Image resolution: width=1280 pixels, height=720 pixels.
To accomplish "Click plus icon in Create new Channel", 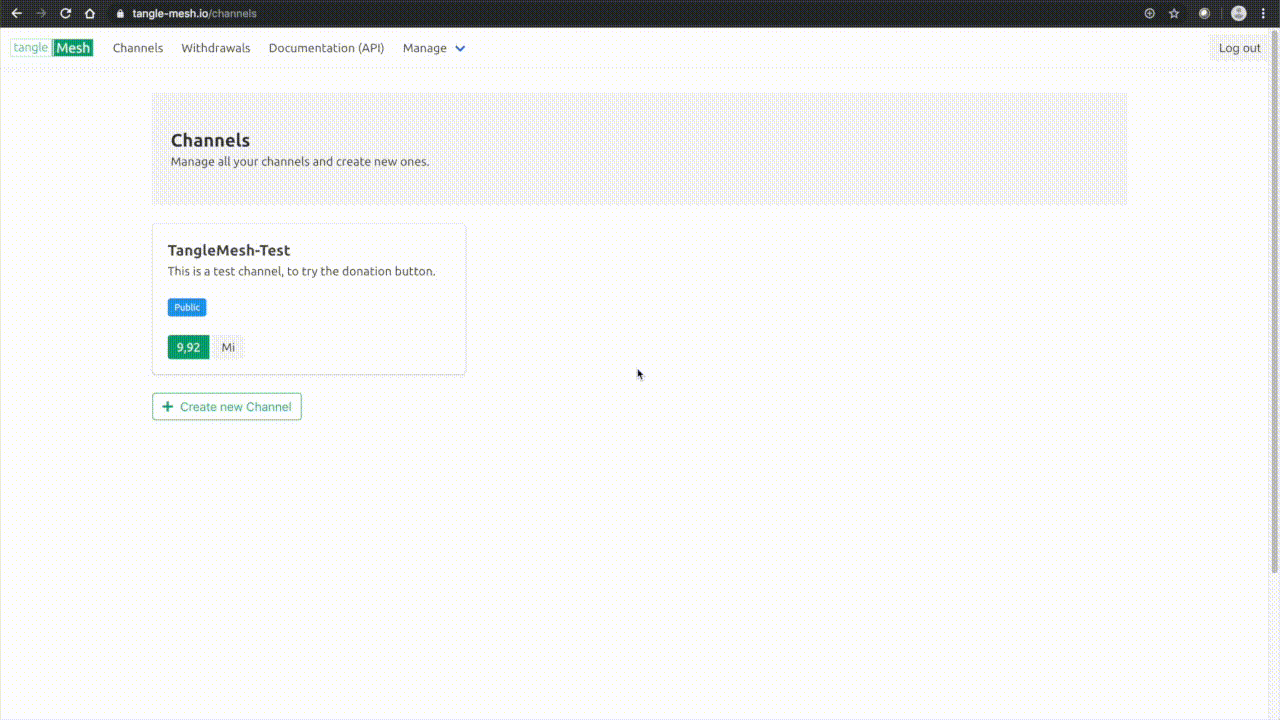I will 168,407.
